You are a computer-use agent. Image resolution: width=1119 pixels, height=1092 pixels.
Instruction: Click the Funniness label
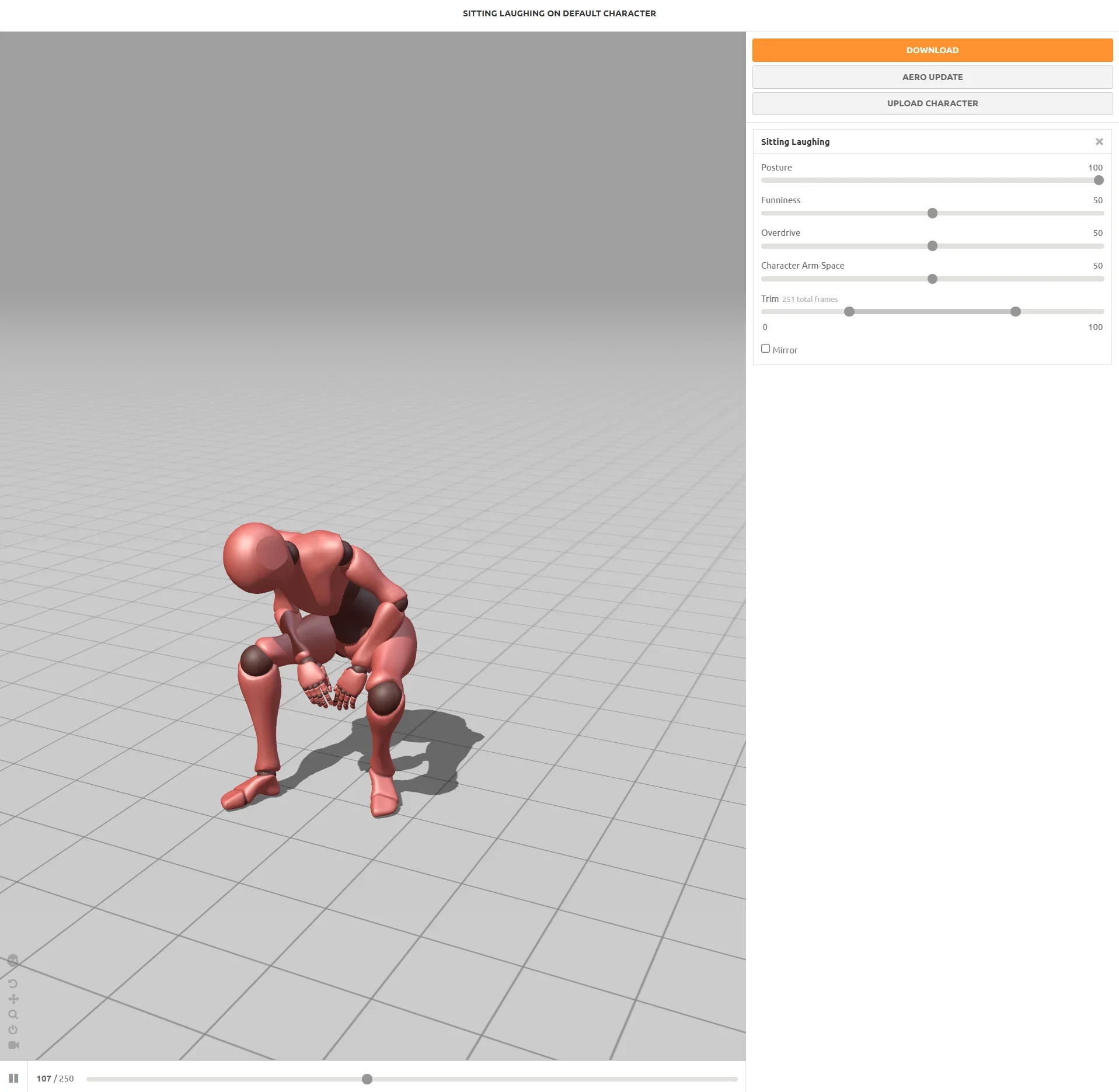point(780,200)
